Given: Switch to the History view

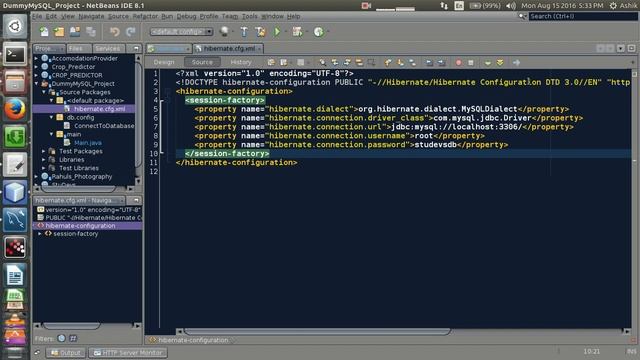Looking at the screenshot, I should [241, 62].
